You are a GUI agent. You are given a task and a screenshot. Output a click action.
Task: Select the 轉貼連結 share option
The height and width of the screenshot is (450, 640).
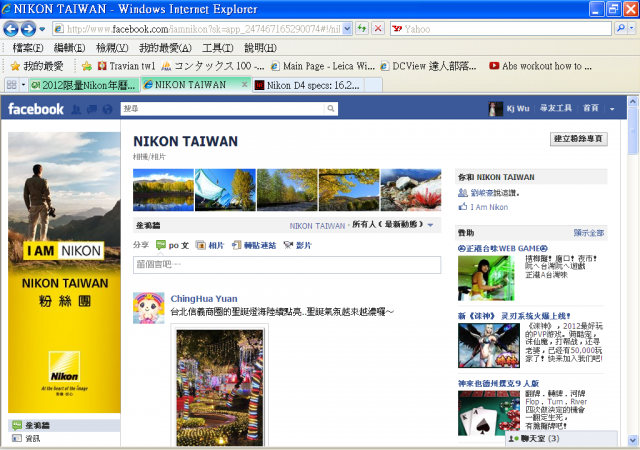[254, 245]
